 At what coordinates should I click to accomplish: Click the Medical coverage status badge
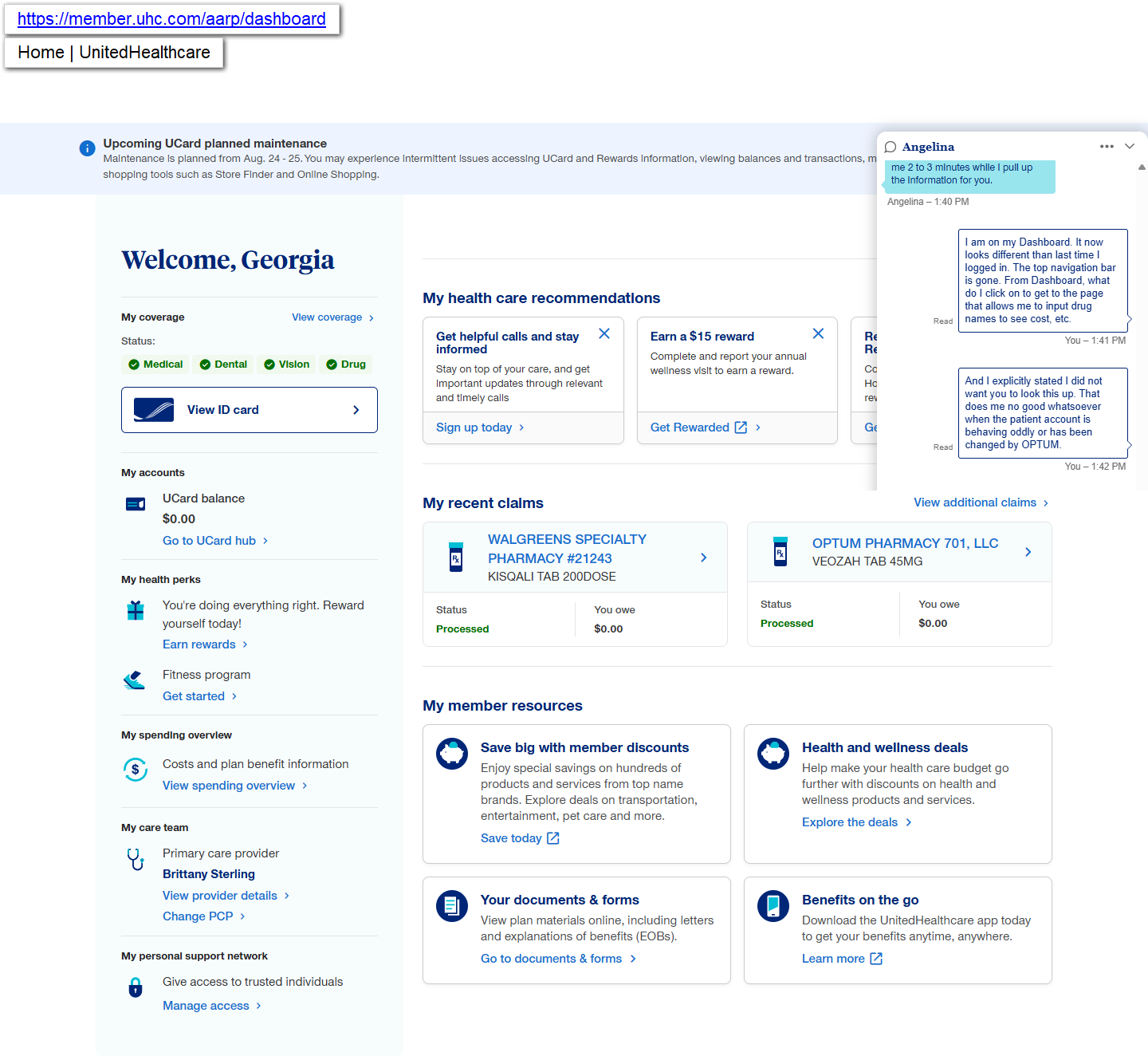(155, 364)
